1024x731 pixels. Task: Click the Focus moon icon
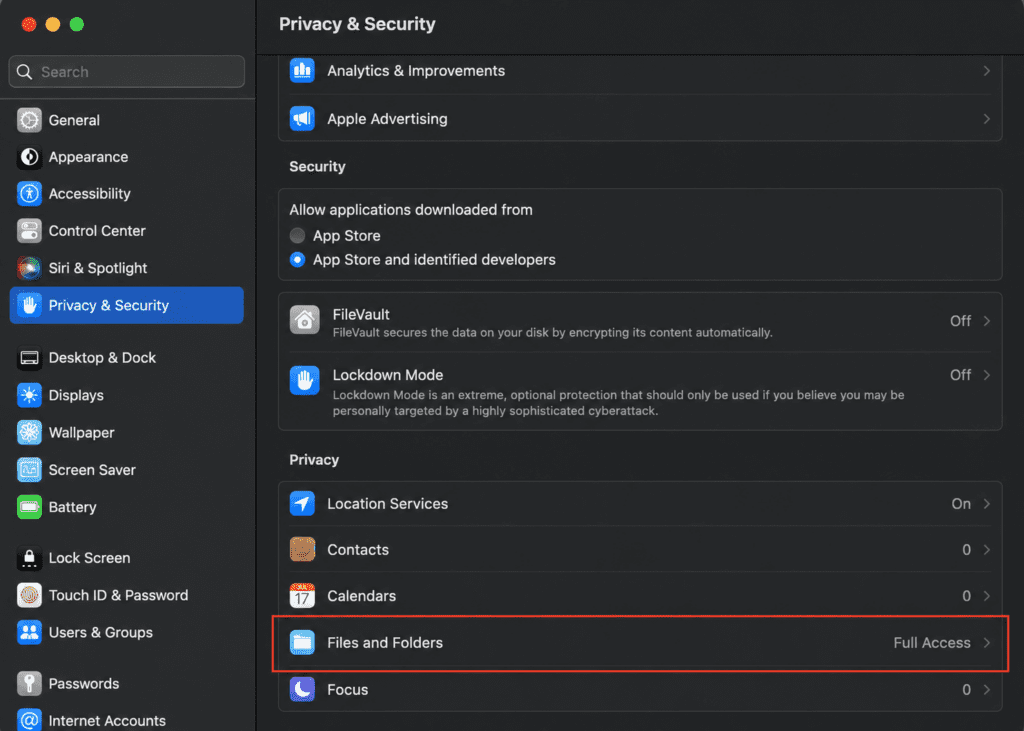click(302, 689)
